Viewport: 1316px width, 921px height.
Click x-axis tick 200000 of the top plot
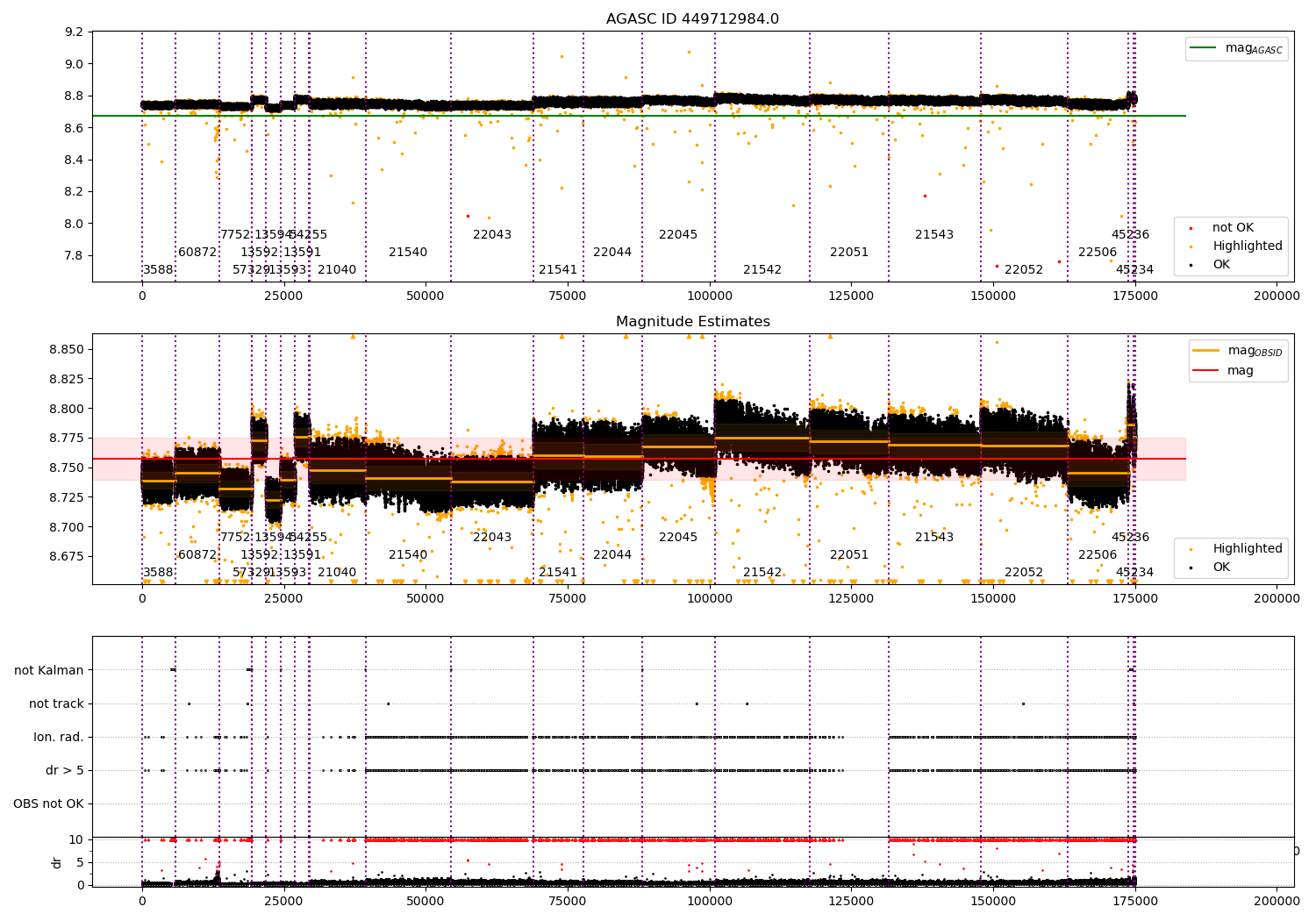click(x=1277, y=296)
